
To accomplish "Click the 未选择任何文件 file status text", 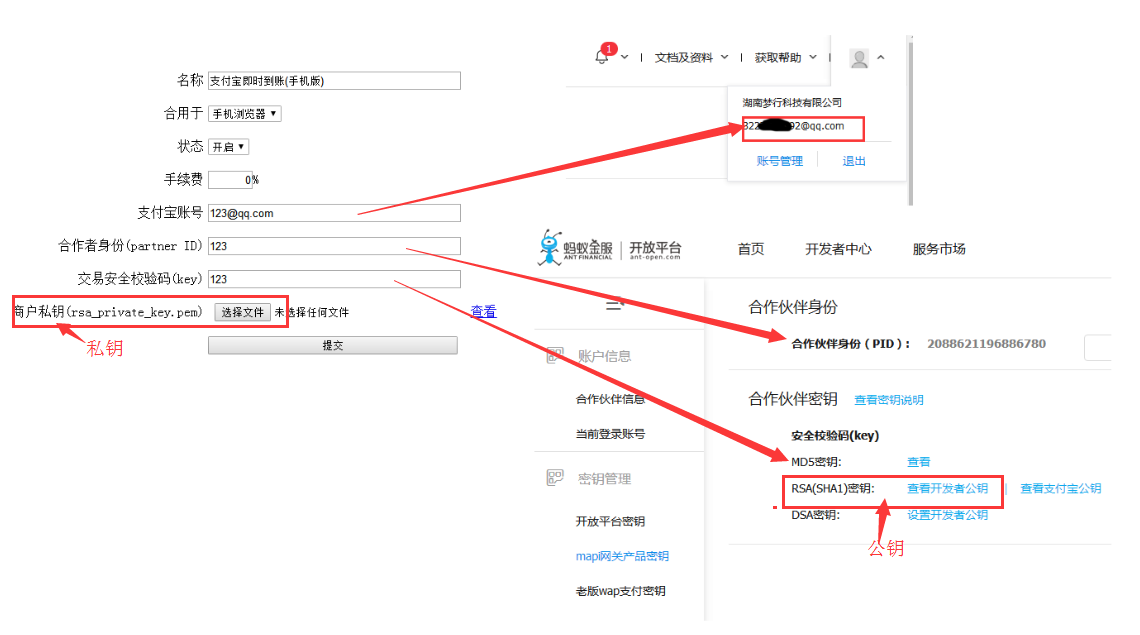I will click(312, 312).
